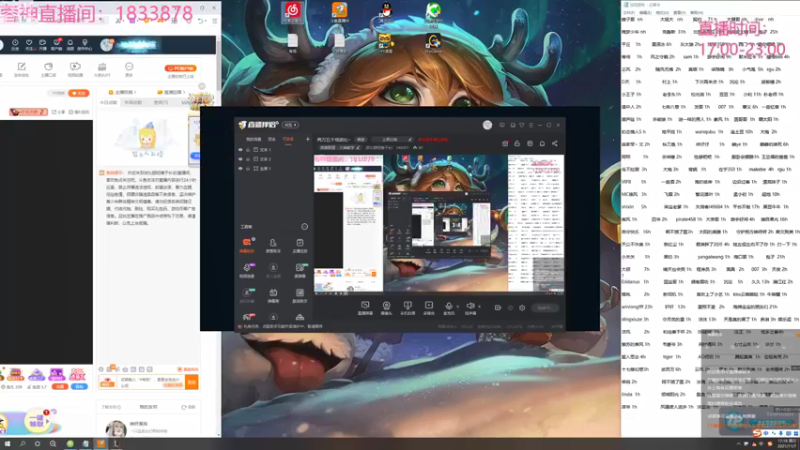Open the camera snapshot icon in streaming tool toolbar
Image resolution: width=800 pixels, height=450 pixels.
click(x=505, y=144)
